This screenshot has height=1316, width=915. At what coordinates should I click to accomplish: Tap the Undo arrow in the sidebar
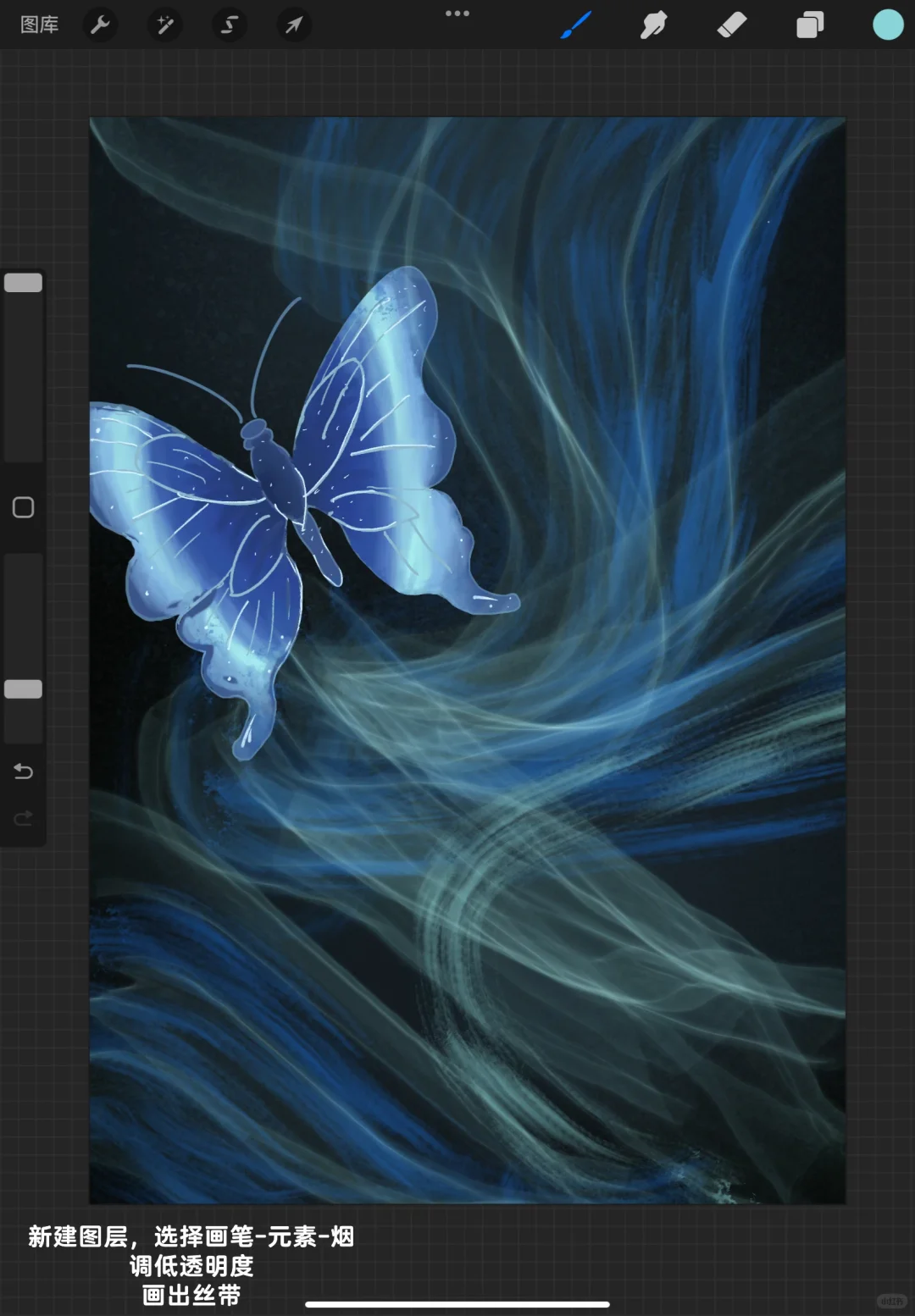pos(23,771)
